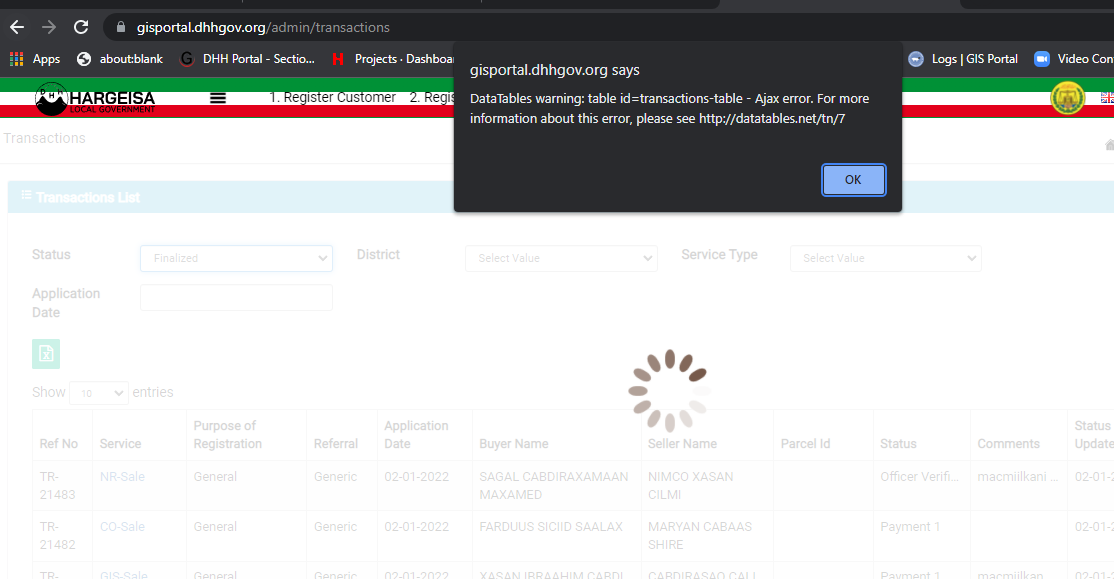
Task: Open the CO-Sale service link
Action: 122,527
